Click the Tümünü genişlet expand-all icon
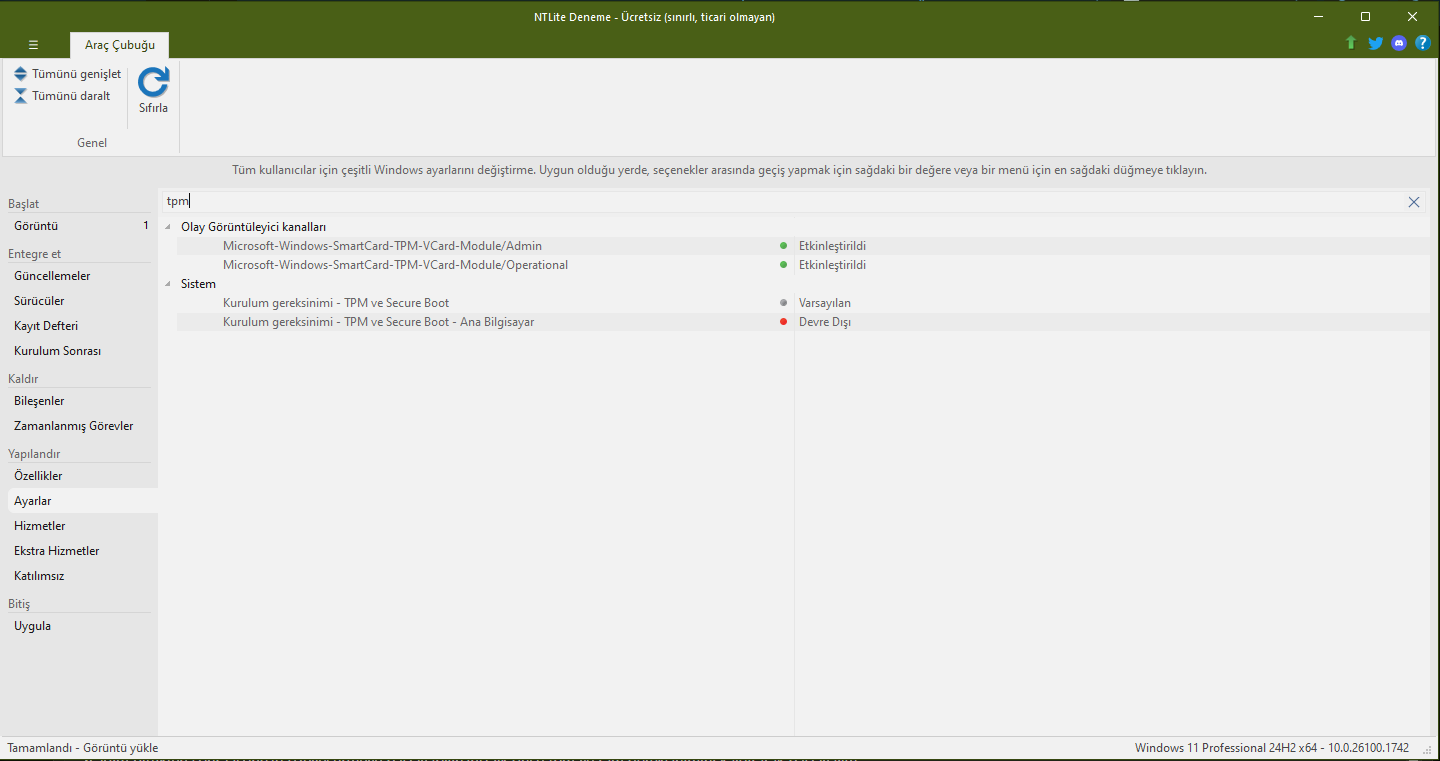This screenshot has height=761, width=1440. click(x=20, y=74)
